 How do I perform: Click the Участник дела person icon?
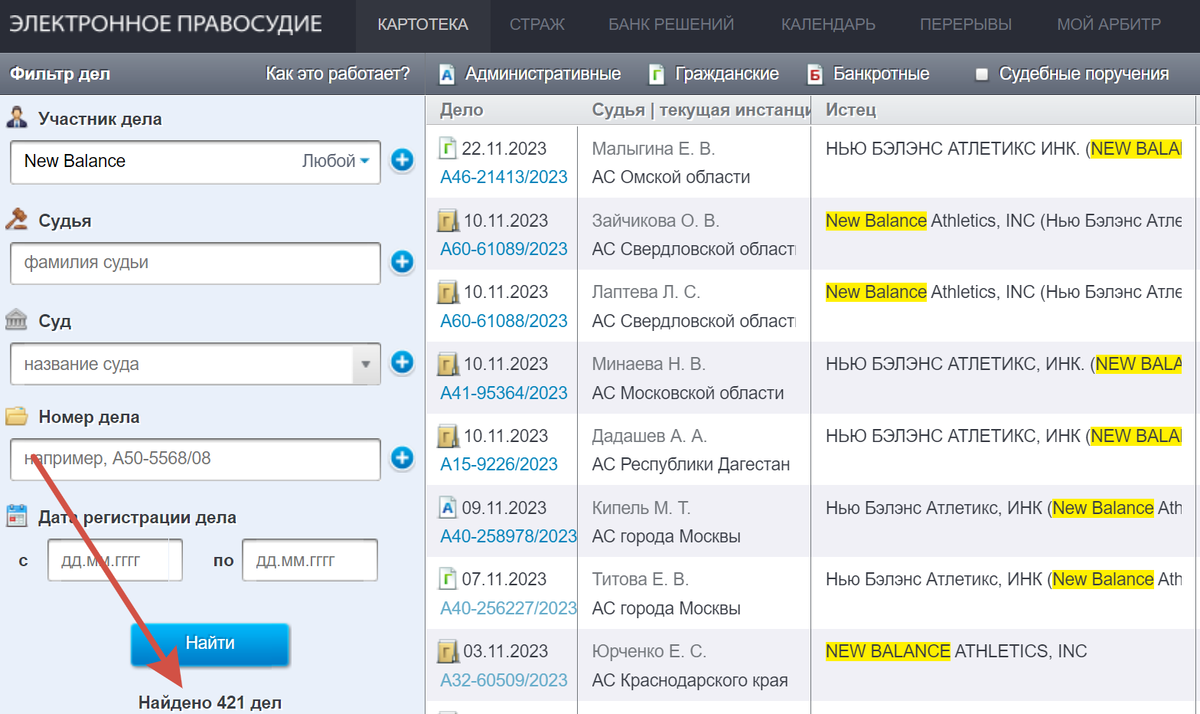(16, 118)
